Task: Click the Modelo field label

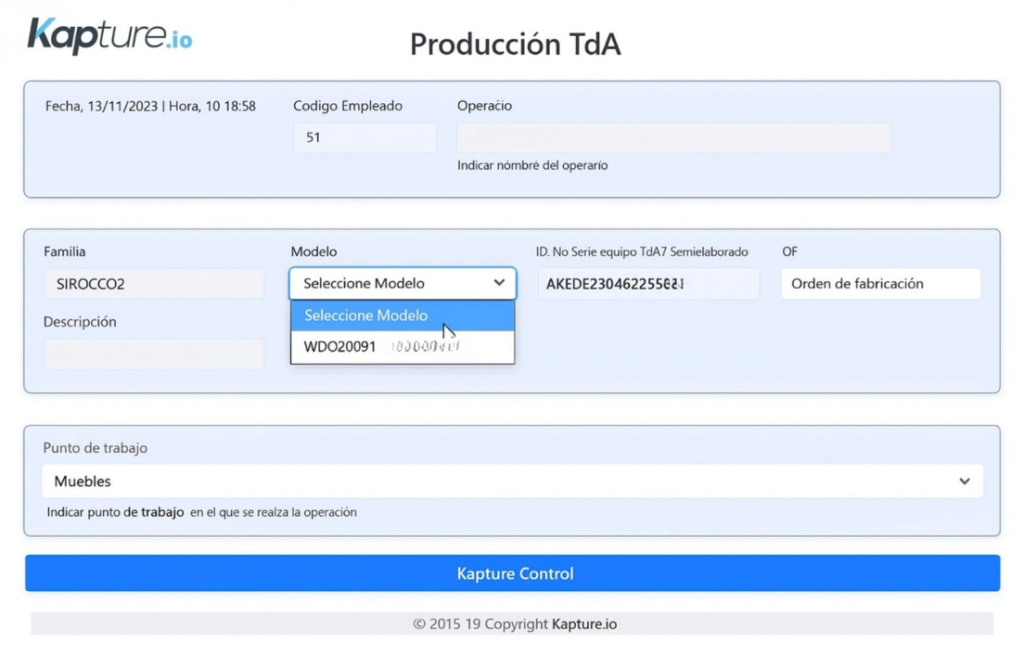Action: click(313, 251)
